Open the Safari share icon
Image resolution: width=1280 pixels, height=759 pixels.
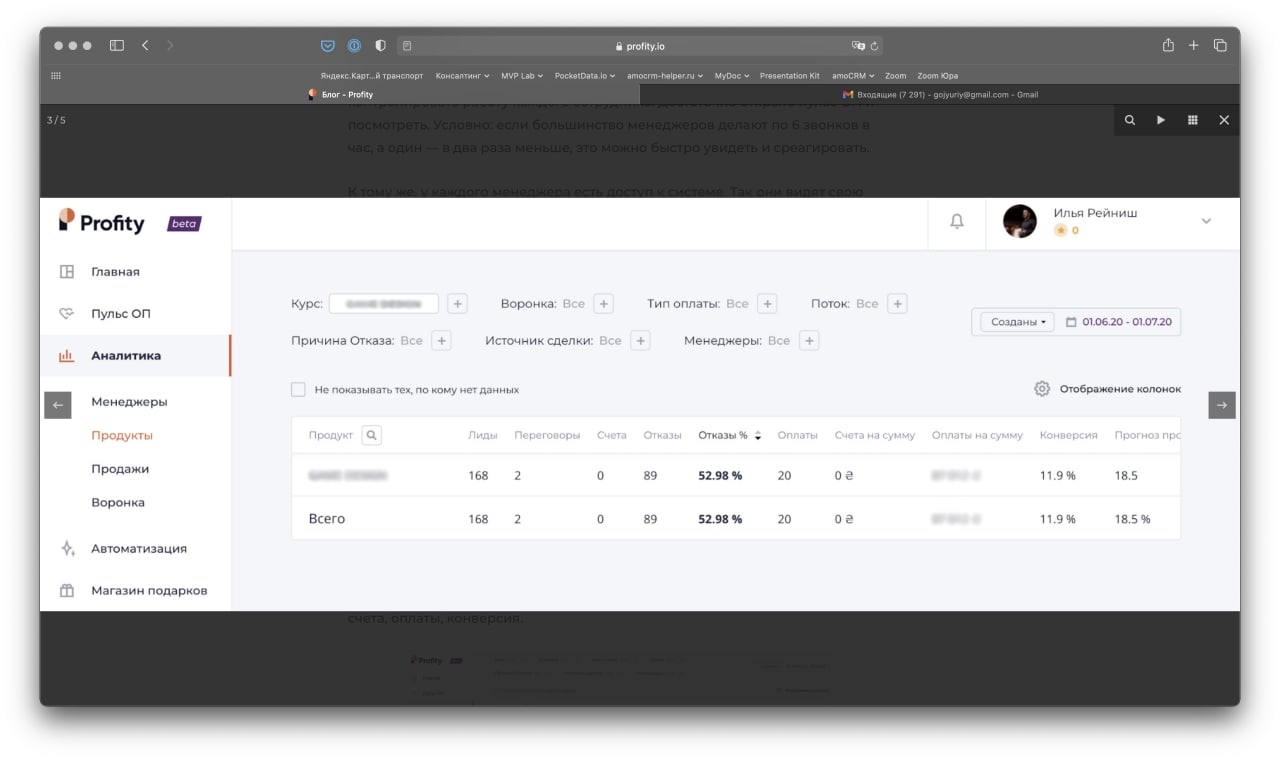[1168, 45]
